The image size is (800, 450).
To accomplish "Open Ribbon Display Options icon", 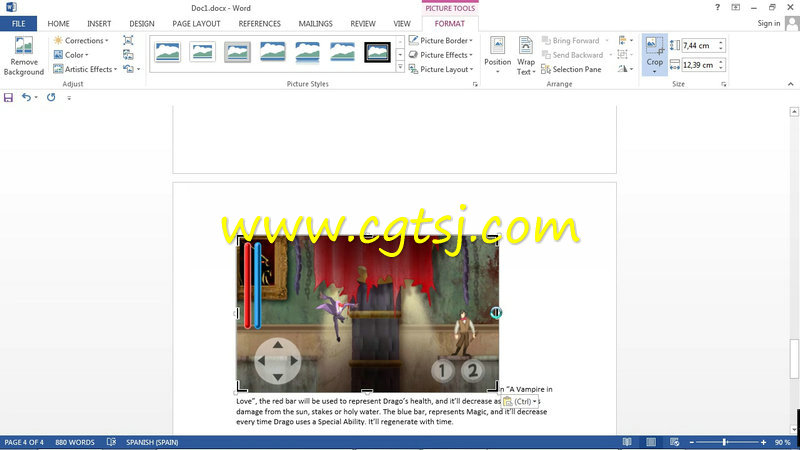I will click(x=735, y=7).
